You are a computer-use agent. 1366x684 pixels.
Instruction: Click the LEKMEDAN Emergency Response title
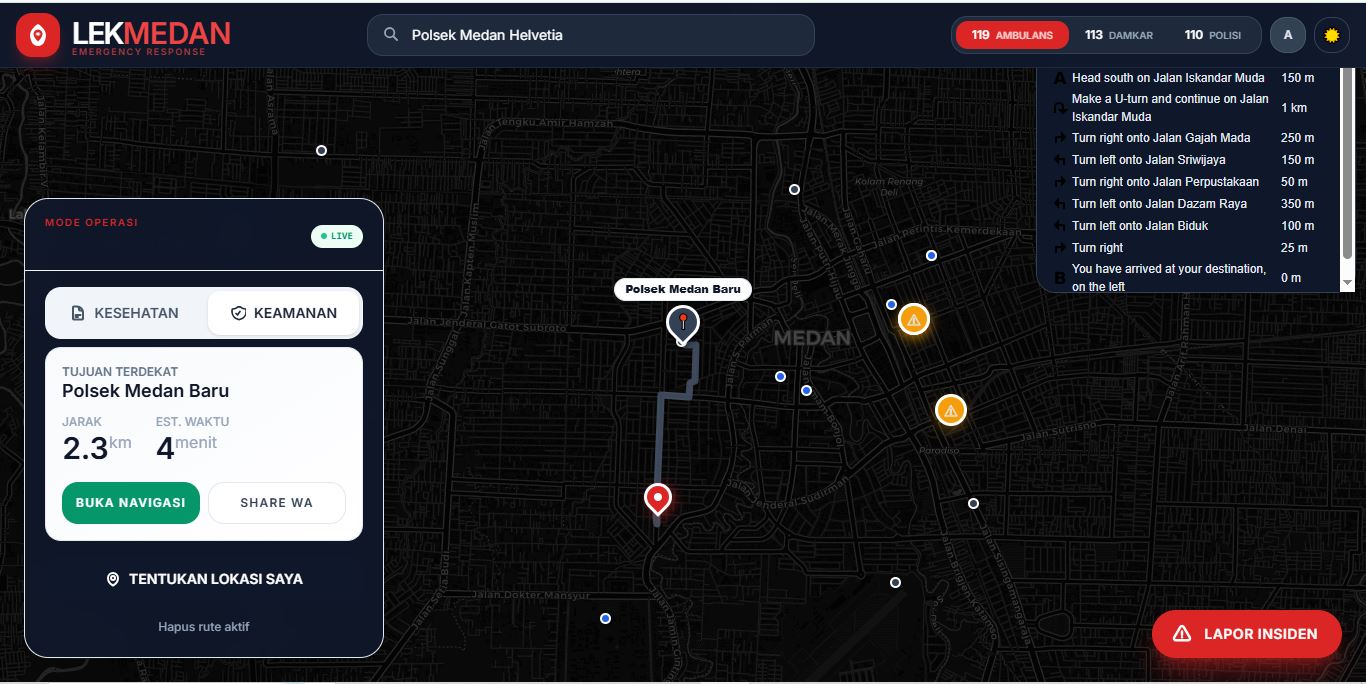click(151, 37)
